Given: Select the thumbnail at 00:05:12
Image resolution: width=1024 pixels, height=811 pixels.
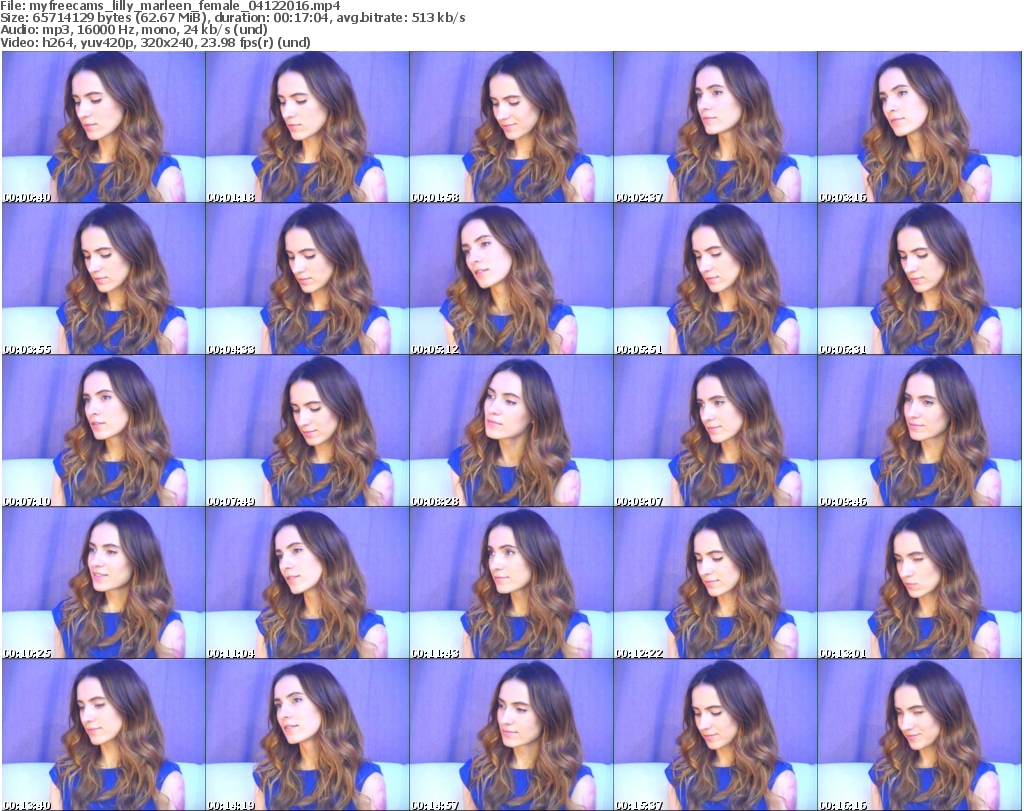Looking at the screenshot, I should point(511,280).
